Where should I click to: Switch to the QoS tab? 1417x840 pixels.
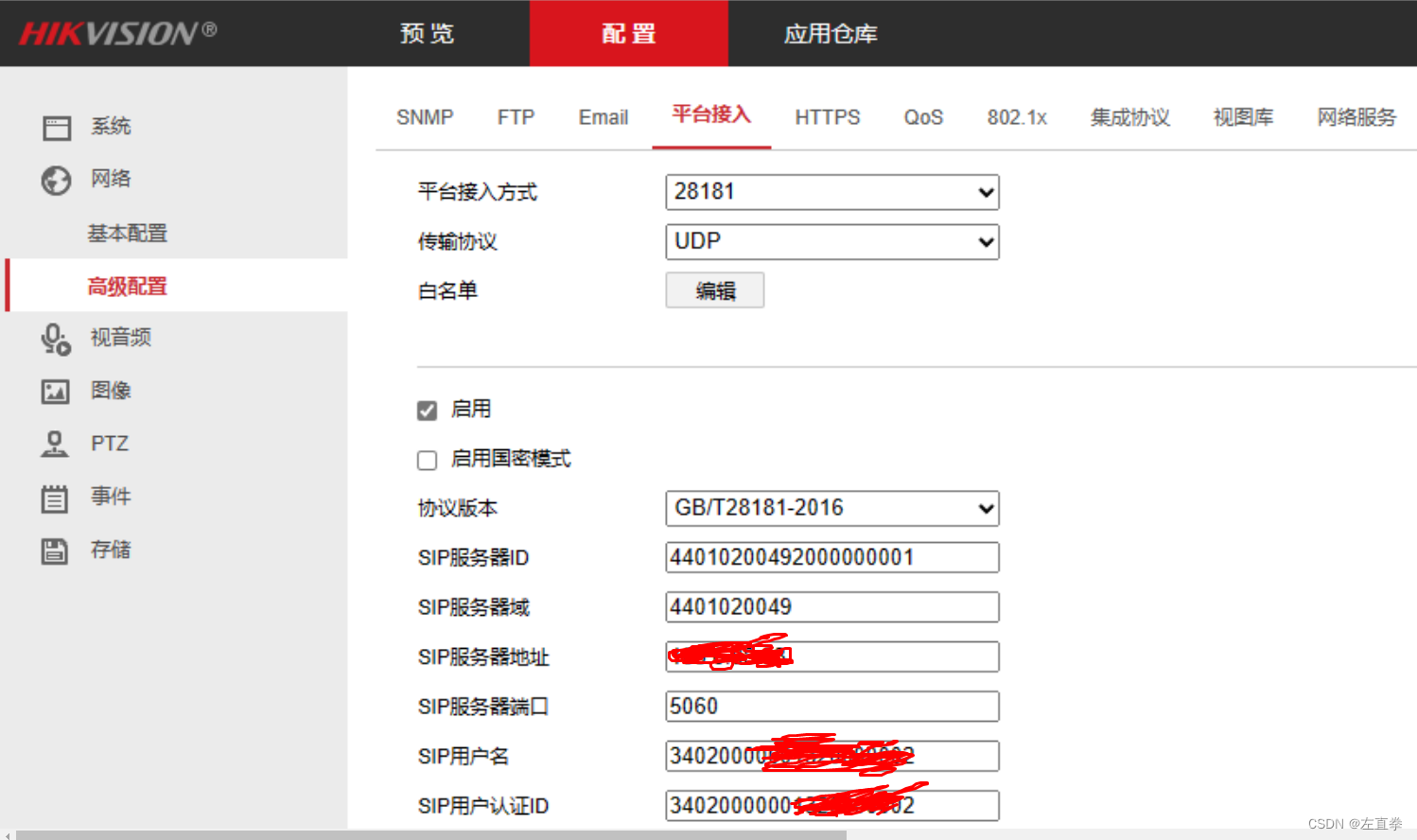pyautogui.click(x=923, y=117)
